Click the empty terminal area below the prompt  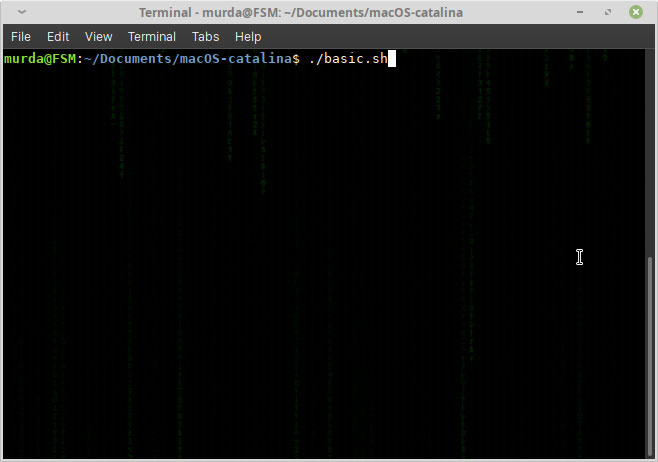pos(300,250)
